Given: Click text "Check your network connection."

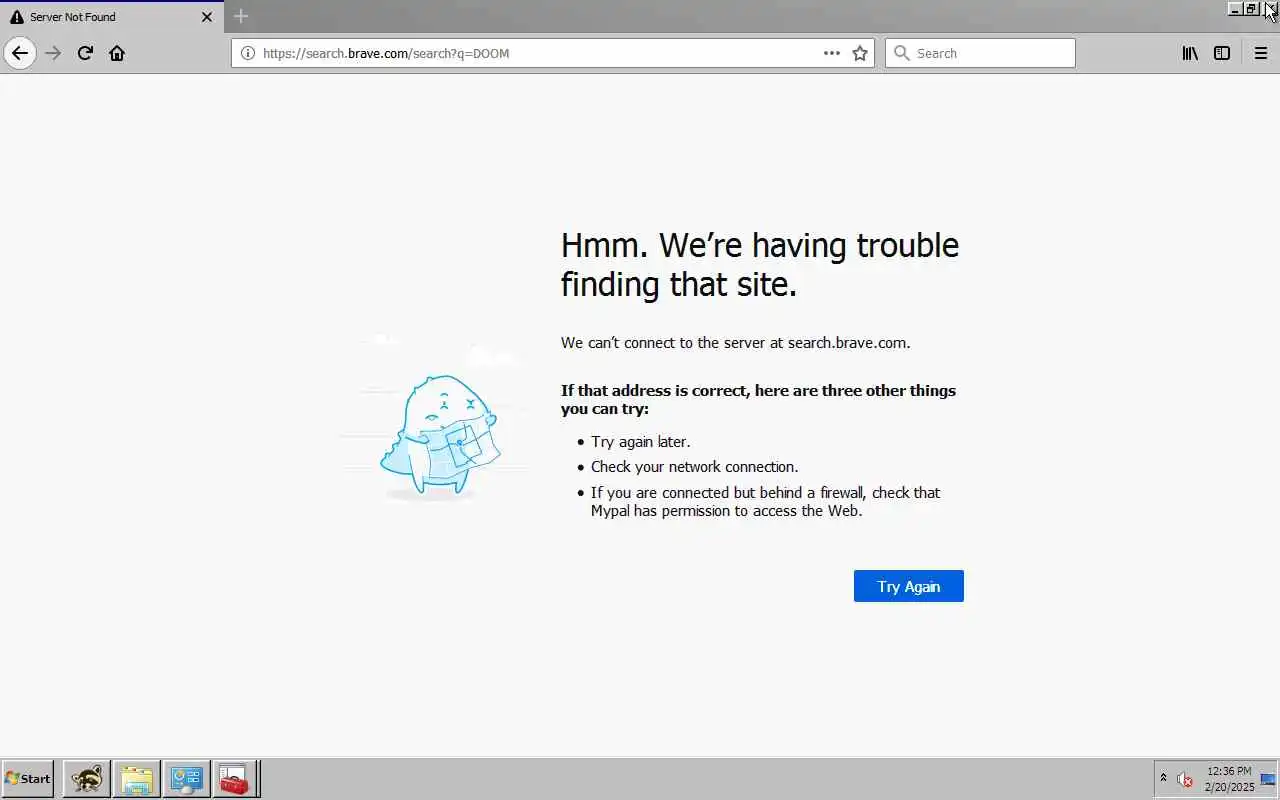Looking at the screenshot, I should (695, 467).
